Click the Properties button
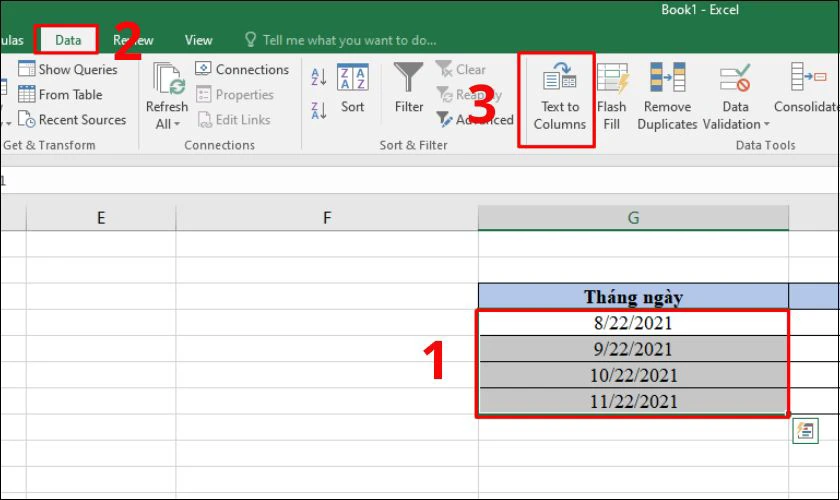This screenshot has height=500, width=840. pos(235,94)
